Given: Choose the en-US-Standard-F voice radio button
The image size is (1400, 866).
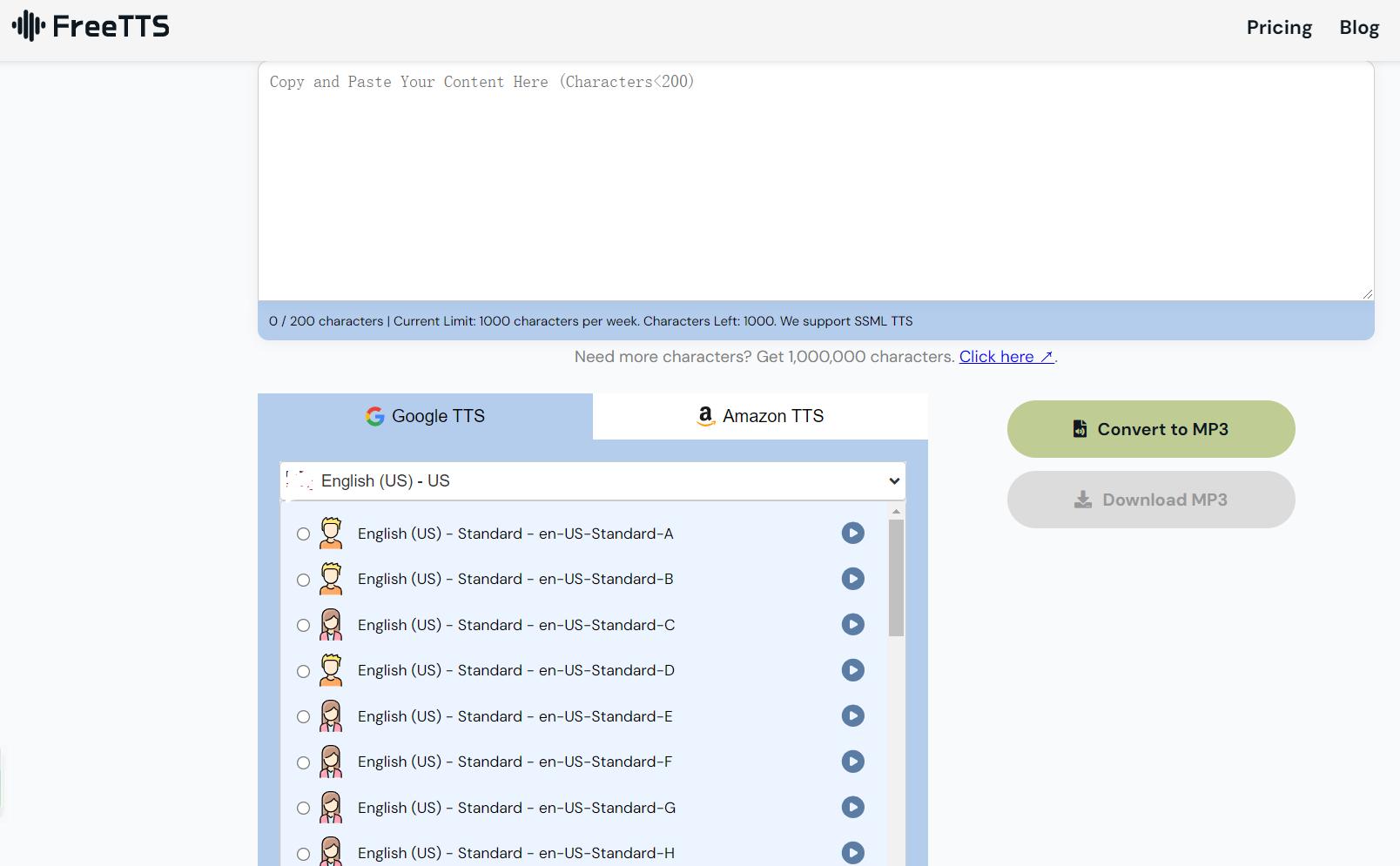Looking at the screenshot, I should 303,763.
